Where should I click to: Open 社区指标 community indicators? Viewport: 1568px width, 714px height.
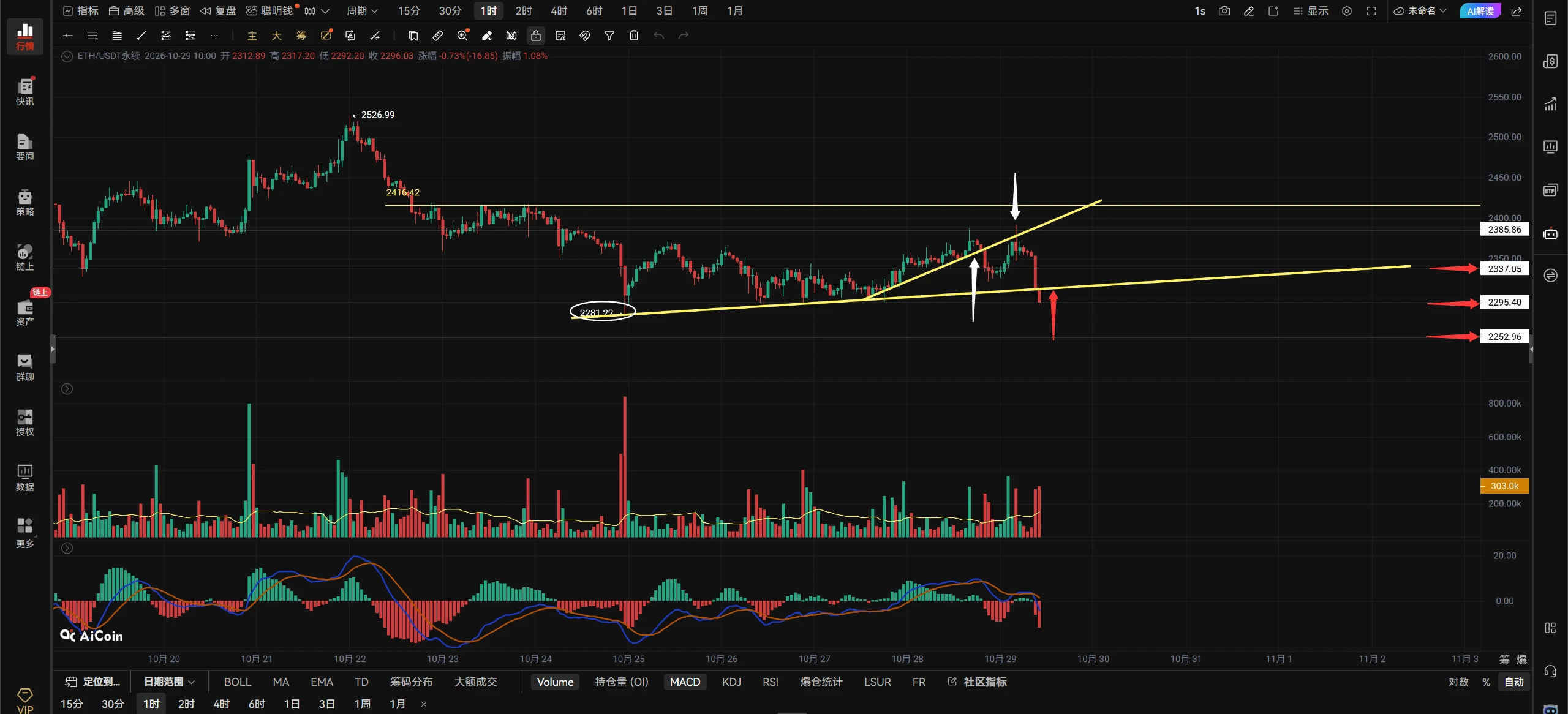tap(978, 682)
